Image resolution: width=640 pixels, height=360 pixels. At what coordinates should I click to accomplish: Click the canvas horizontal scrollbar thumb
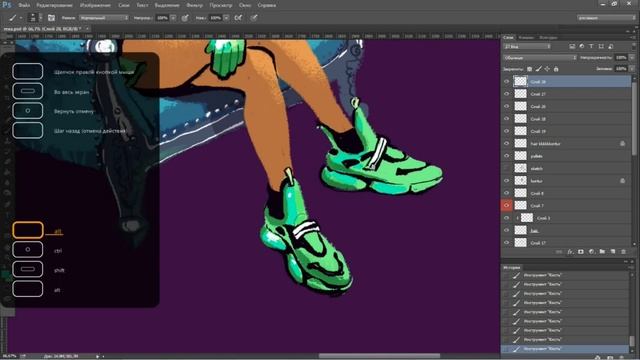point(379,356)
